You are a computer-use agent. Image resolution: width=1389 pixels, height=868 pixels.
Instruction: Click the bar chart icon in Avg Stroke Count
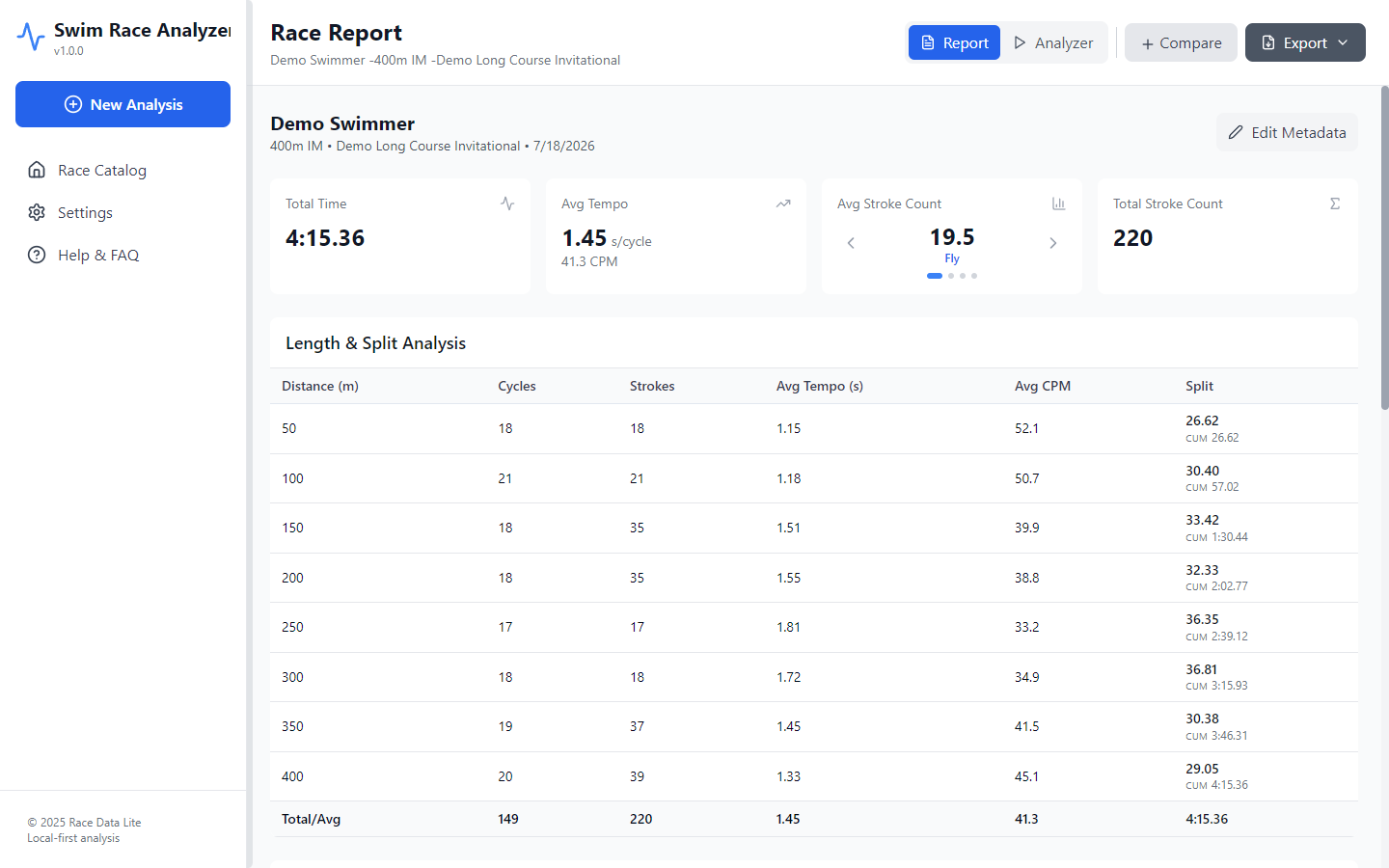tap(1059, 203)
